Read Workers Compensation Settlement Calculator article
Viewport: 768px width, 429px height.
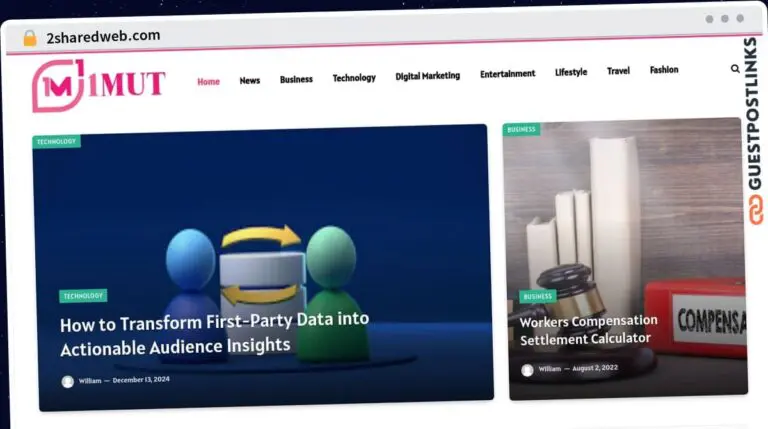pyautogui.click(x=588, y=330)
